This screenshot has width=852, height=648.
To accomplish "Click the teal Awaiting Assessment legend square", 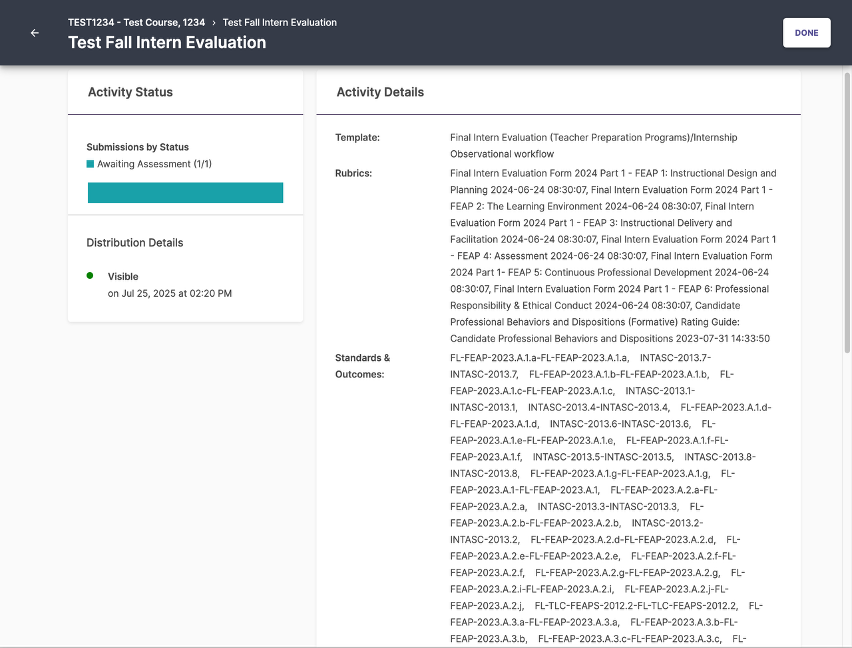I will pos(90,163).
